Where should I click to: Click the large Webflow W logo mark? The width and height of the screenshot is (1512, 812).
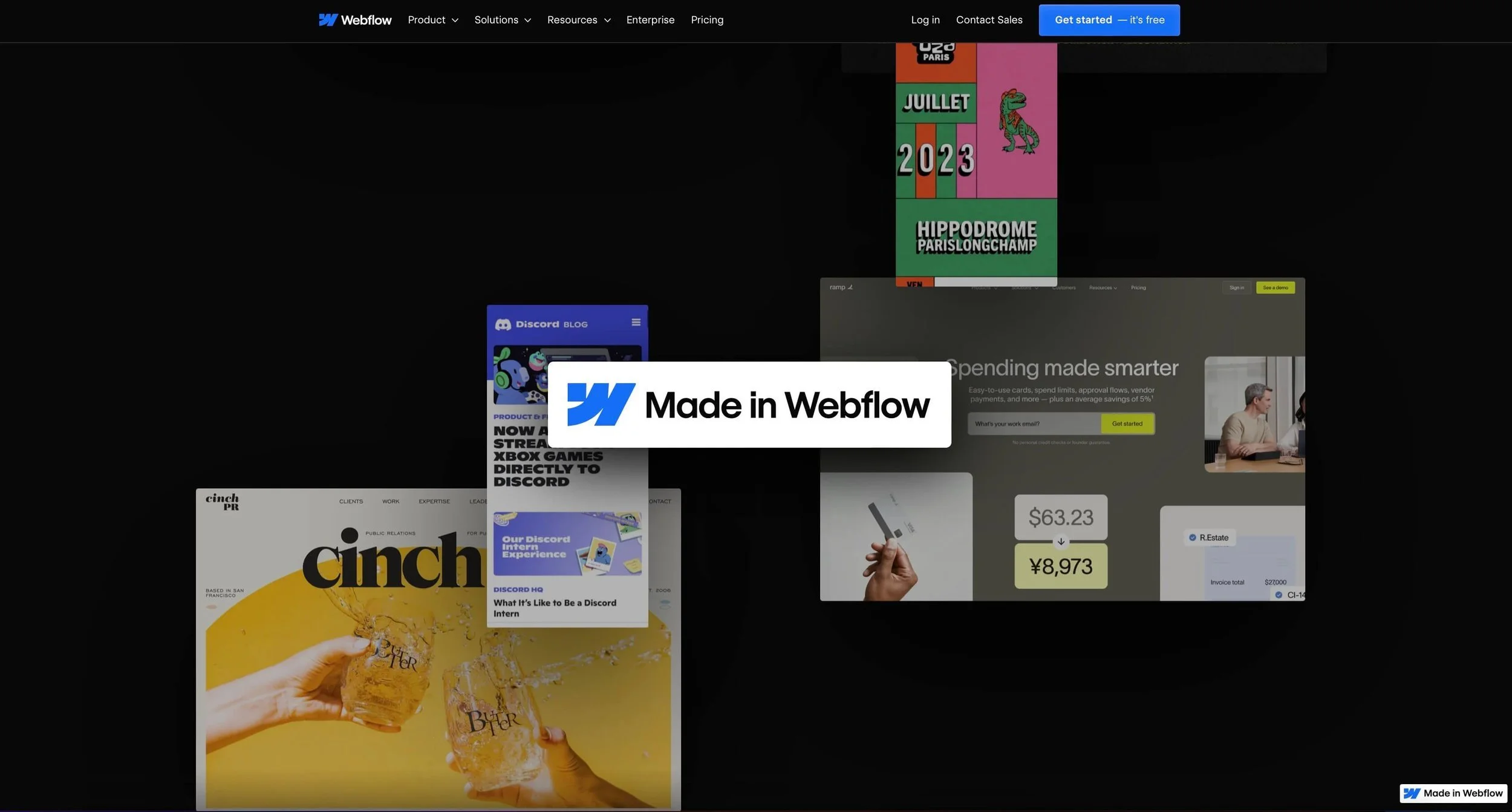(601, 404)
